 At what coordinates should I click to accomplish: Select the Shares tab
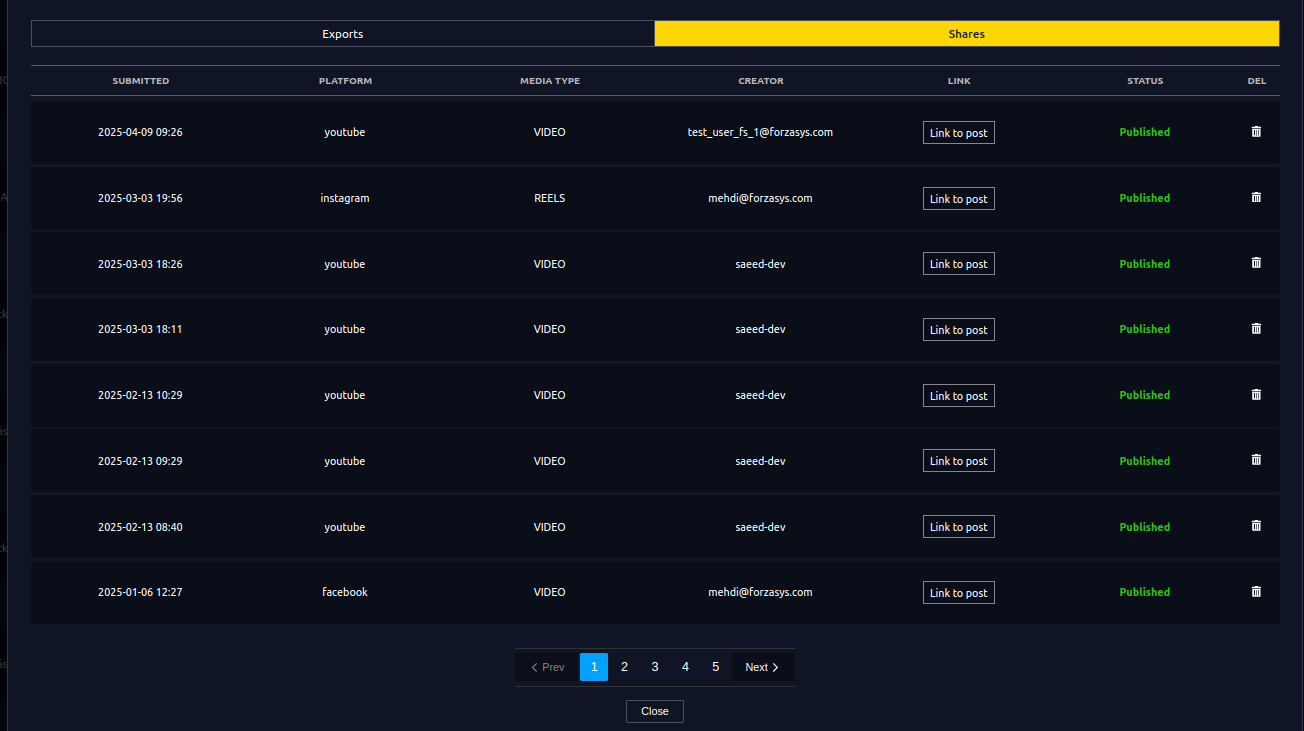pos(966,33)
